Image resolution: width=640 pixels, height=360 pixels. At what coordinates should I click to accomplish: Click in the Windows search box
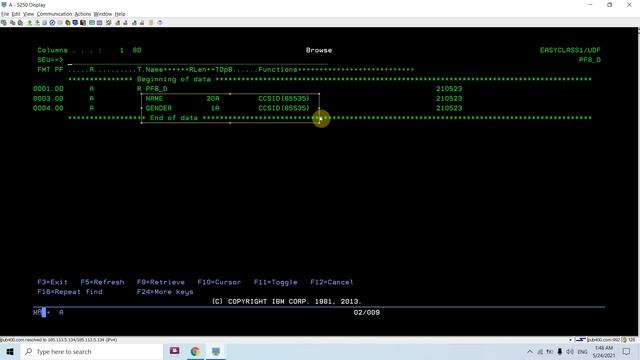[x=92, y=351]
